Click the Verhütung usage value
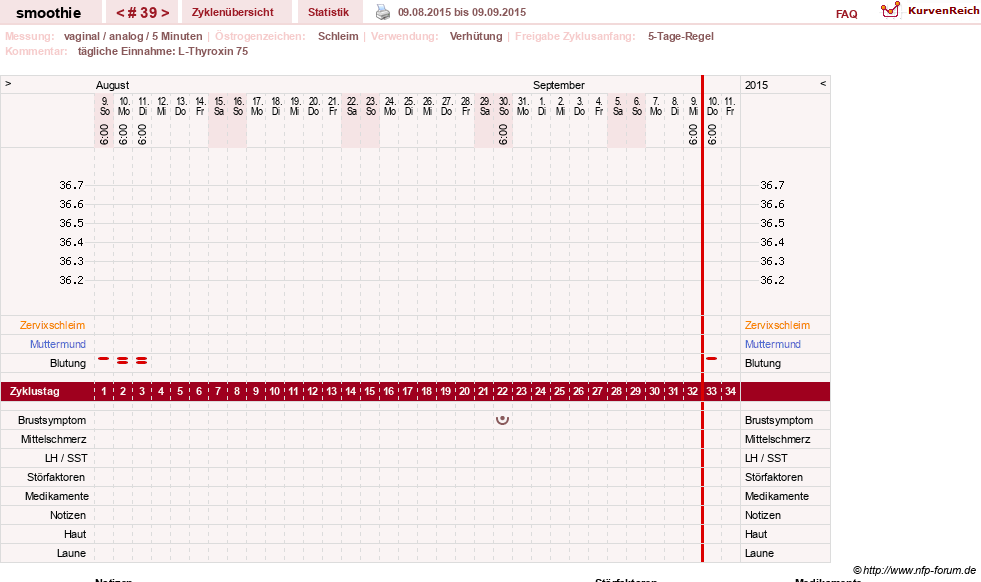This screenshot has width=981, height=582. click(x=476, y=36)
